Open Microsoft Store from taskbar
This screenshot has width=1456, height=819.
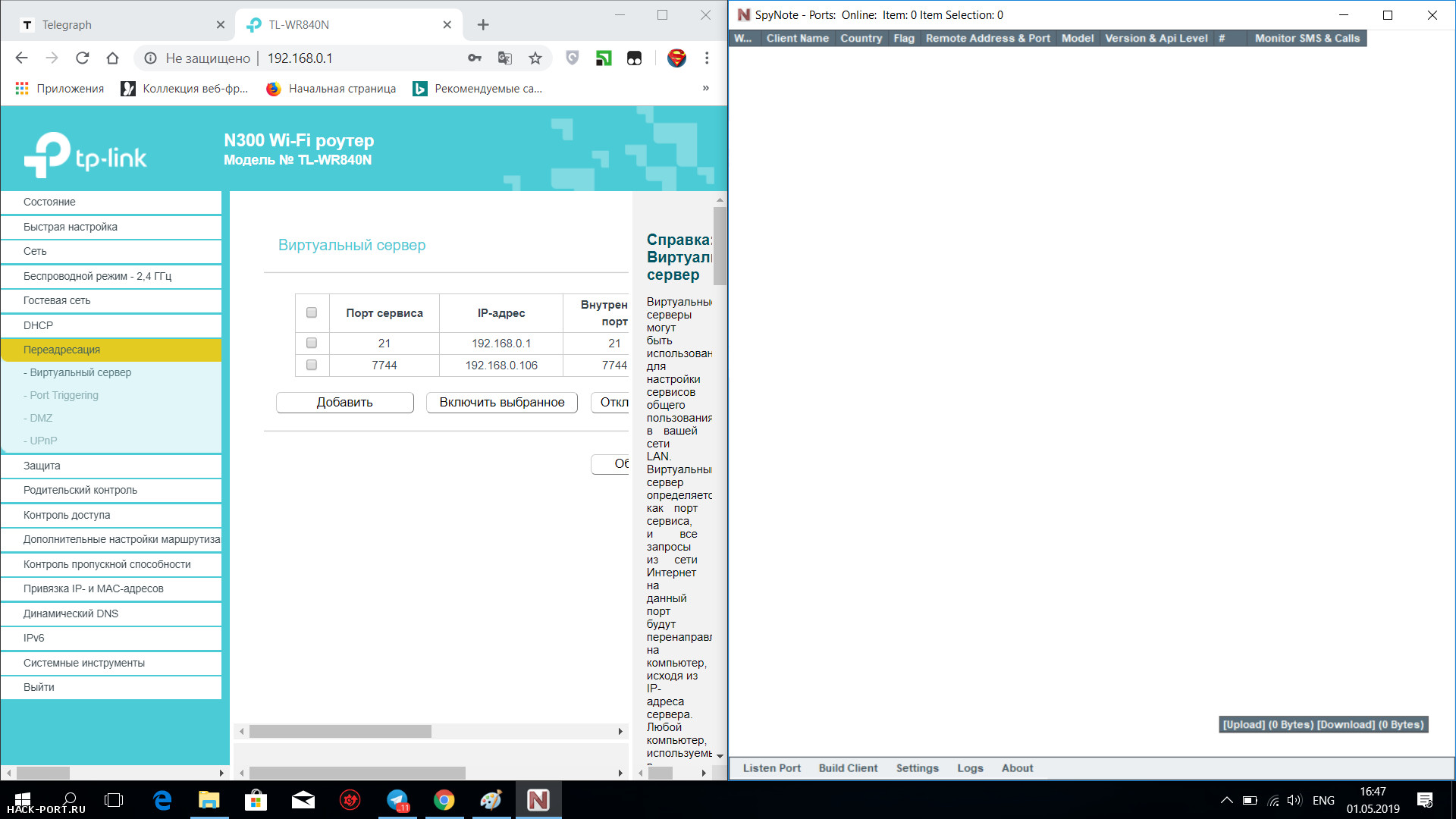(x=256, y=800)
